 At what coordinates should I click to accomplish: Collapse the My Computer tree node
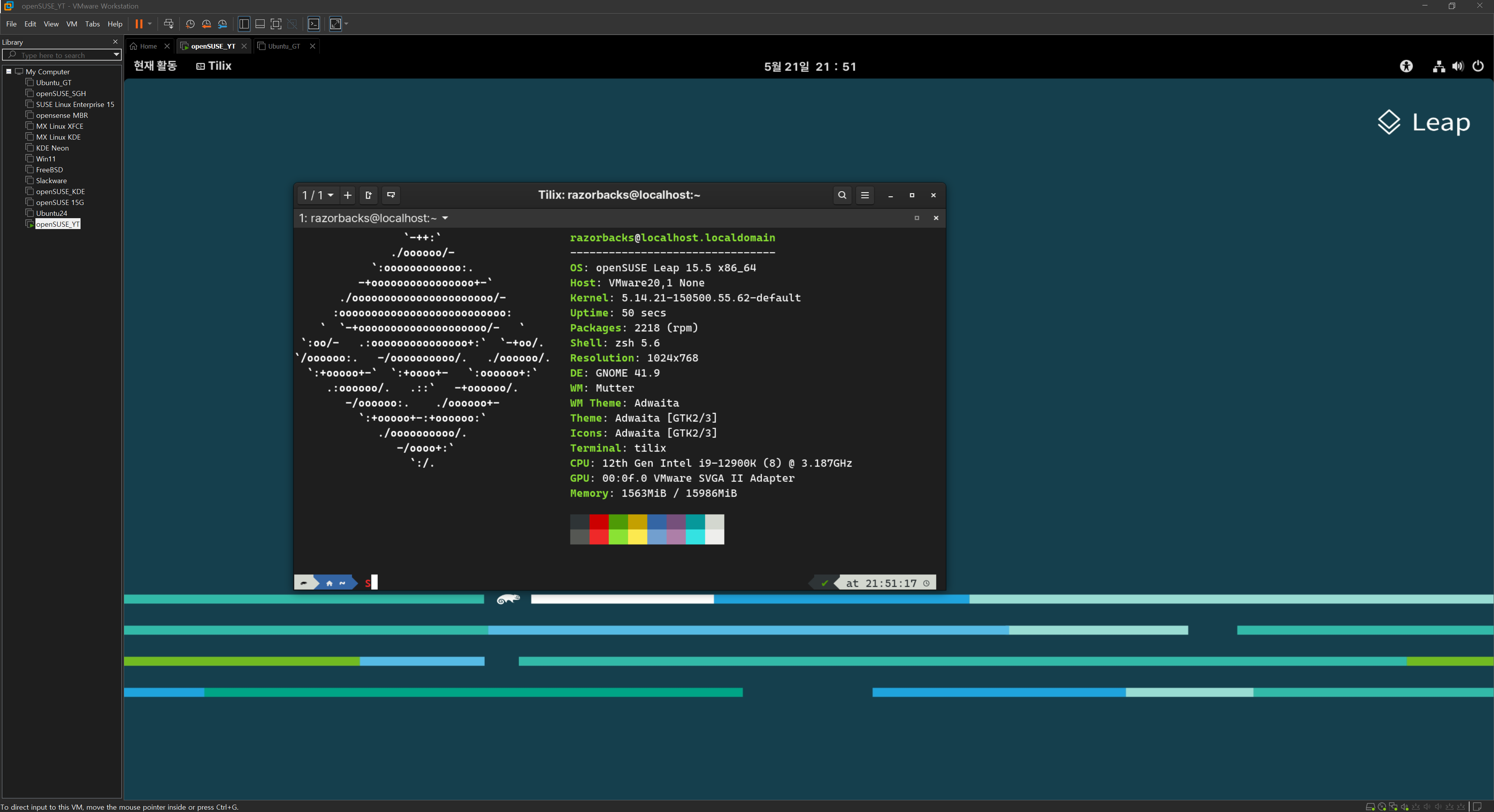coord(9,71)
